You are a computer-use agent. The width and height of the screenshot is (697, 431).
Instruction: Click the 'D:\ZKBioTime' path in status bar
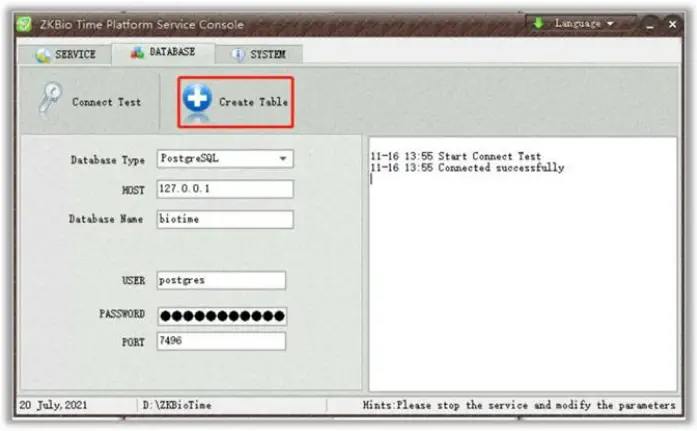[177, 405]
